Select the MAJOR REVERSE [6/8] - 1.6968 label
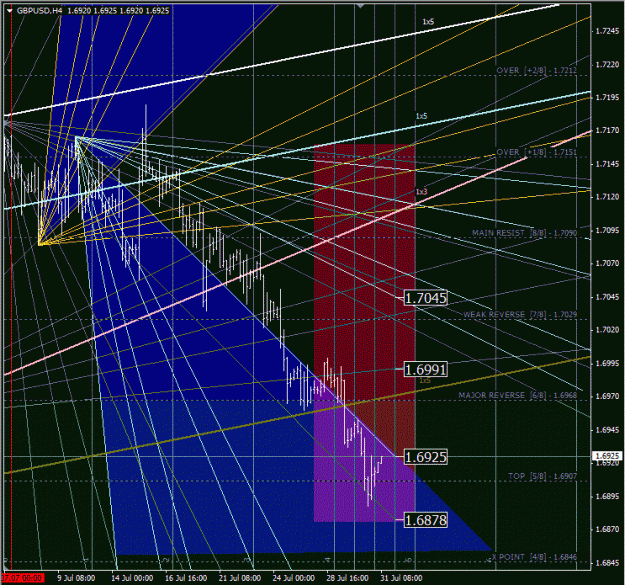Image resolution: width=625 pixels, height=585 pixels. pos(517,395)
